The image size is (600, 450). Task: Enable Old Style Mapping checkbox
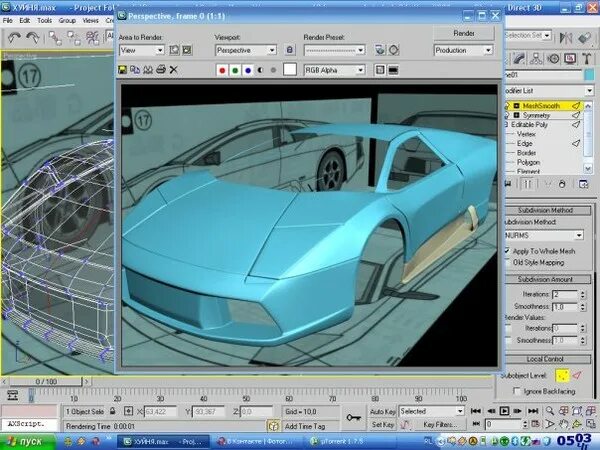507,262
